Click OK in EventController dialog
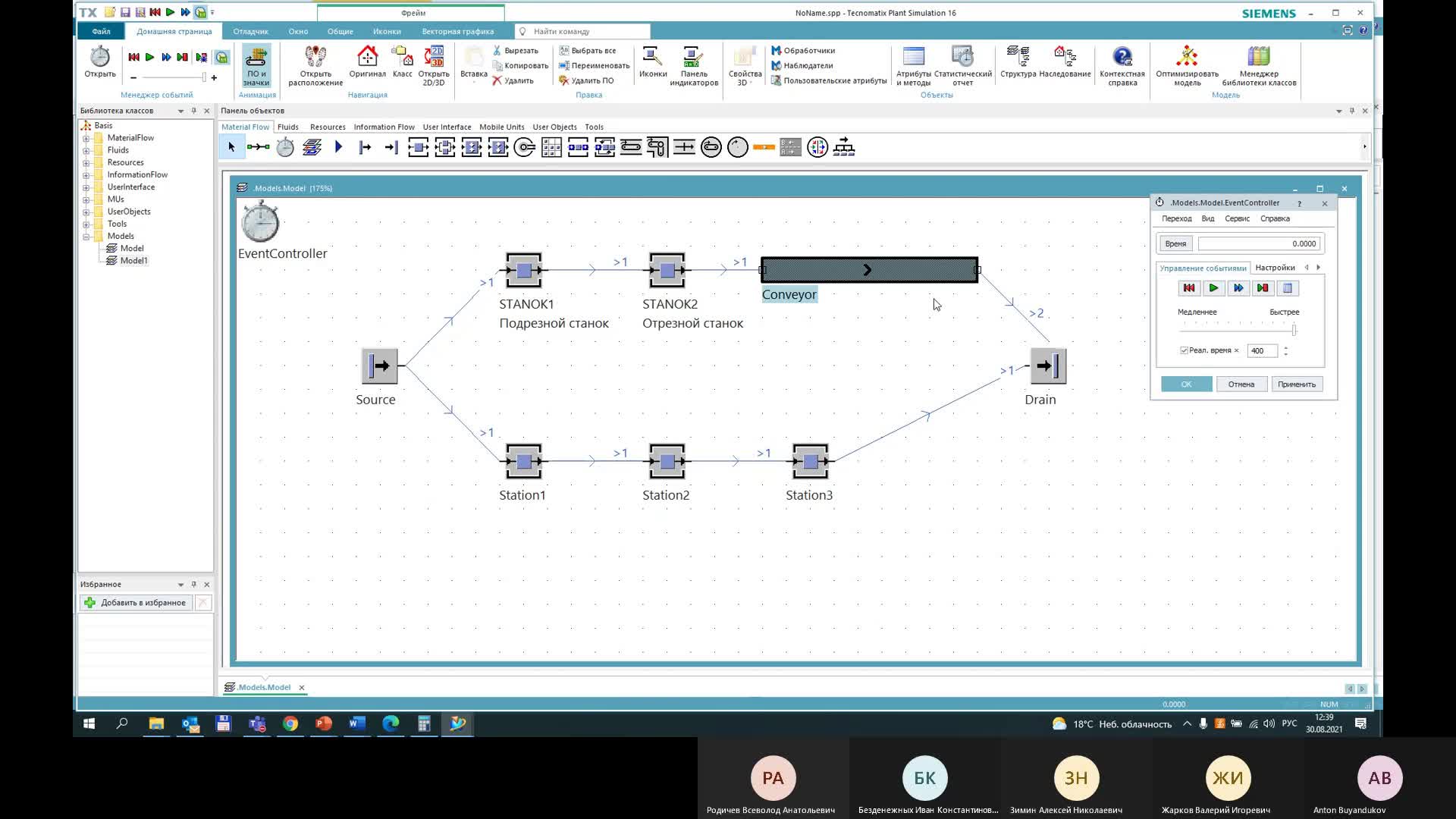 [x=1186, y=384]
